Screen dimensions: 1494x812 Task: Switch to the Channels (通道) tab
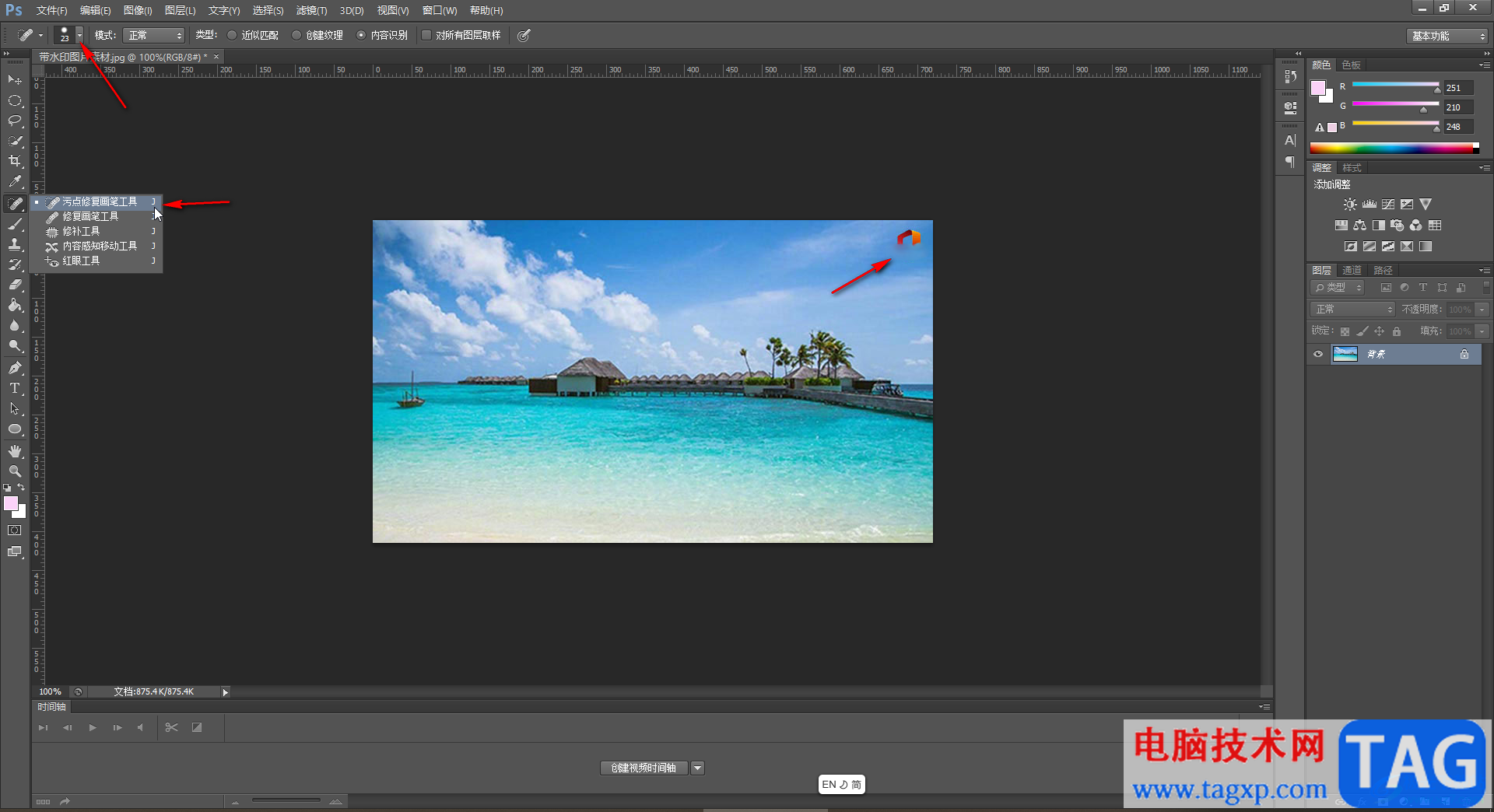(x=1352, y=270)
